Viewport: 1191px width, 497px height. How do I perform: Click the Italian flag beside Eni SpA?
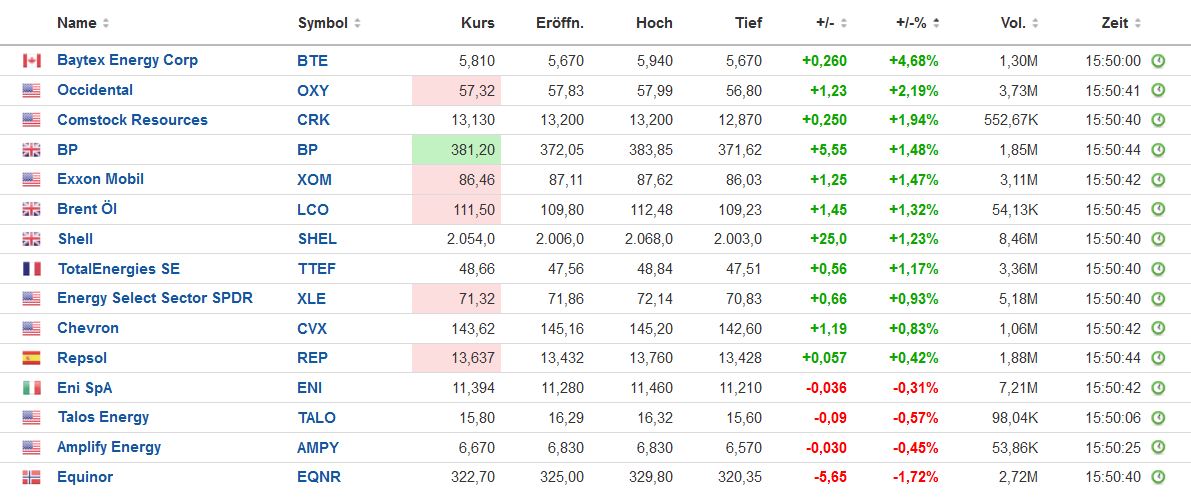[31, 388]
